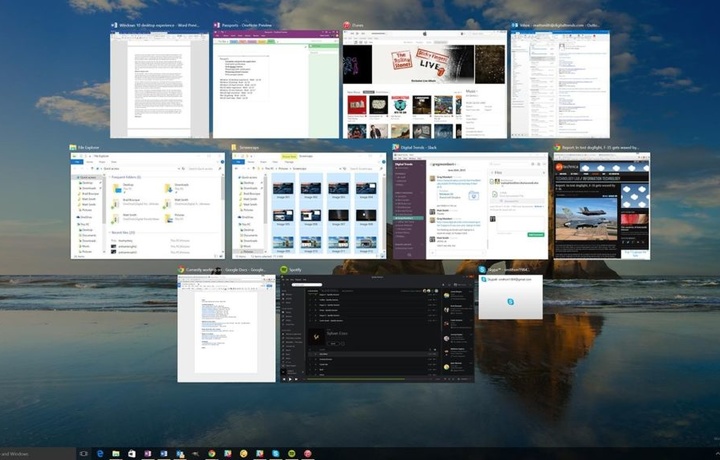This screenshot has width=720, height=460.
Task: Collapse the Recent files section in File Explorer
Action: (110, 233)
